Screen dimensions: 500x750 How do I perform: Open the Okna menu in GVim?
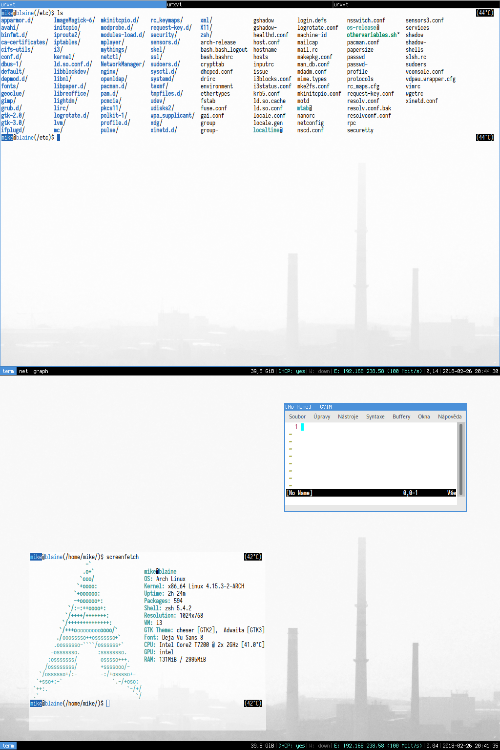tap(424, 417)
